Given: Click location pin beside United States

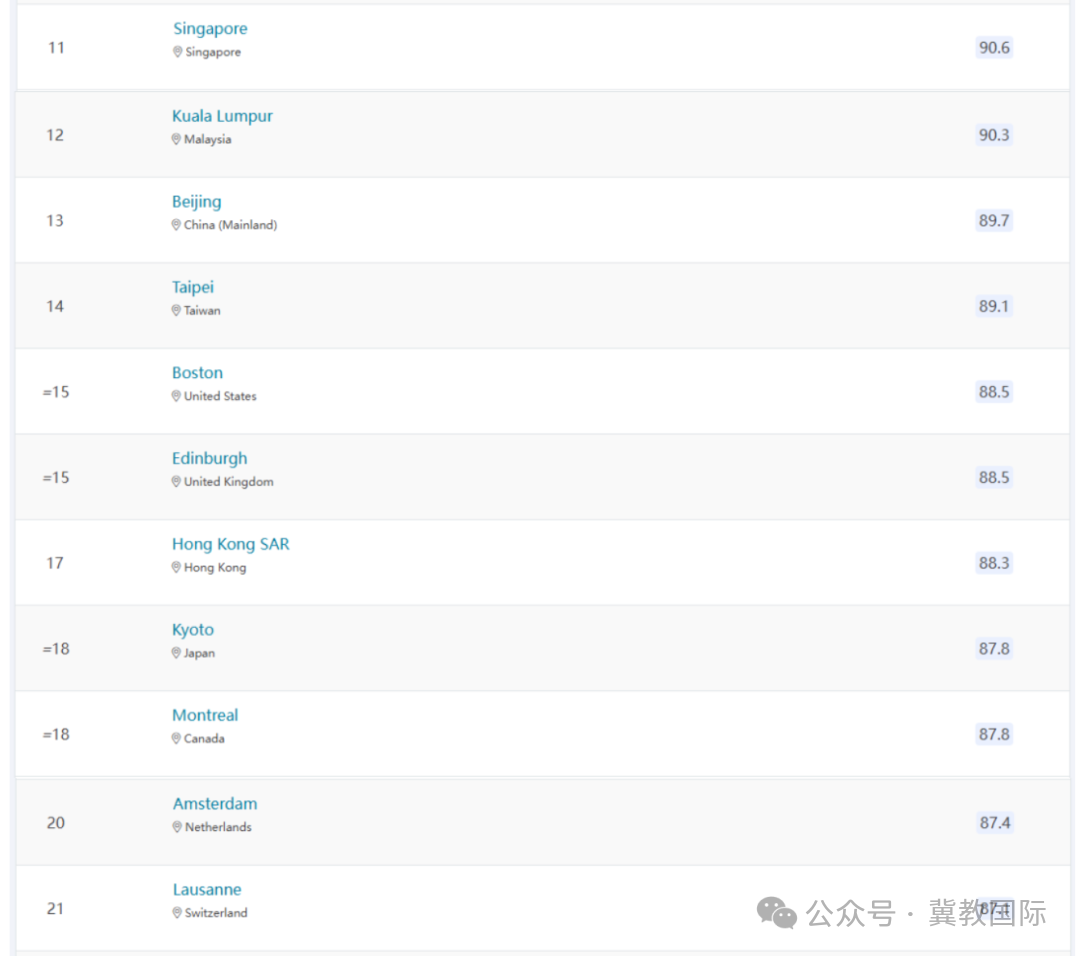Looking at the screenshot, I should click(x=176, y=397).
